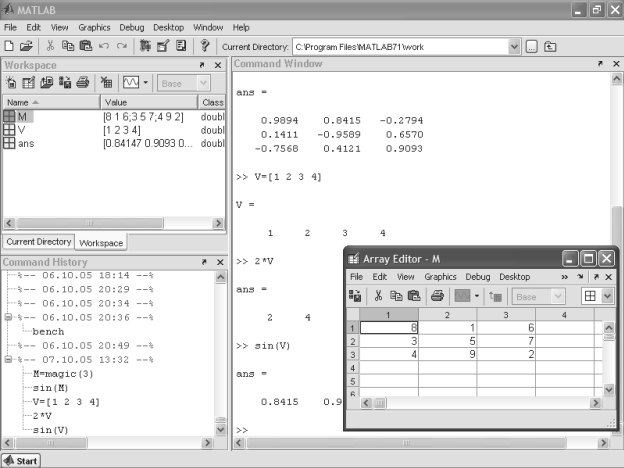Open the Profiler toolbar icon
This screenshot has width=624, height=468.
click(x=181, y=46)
